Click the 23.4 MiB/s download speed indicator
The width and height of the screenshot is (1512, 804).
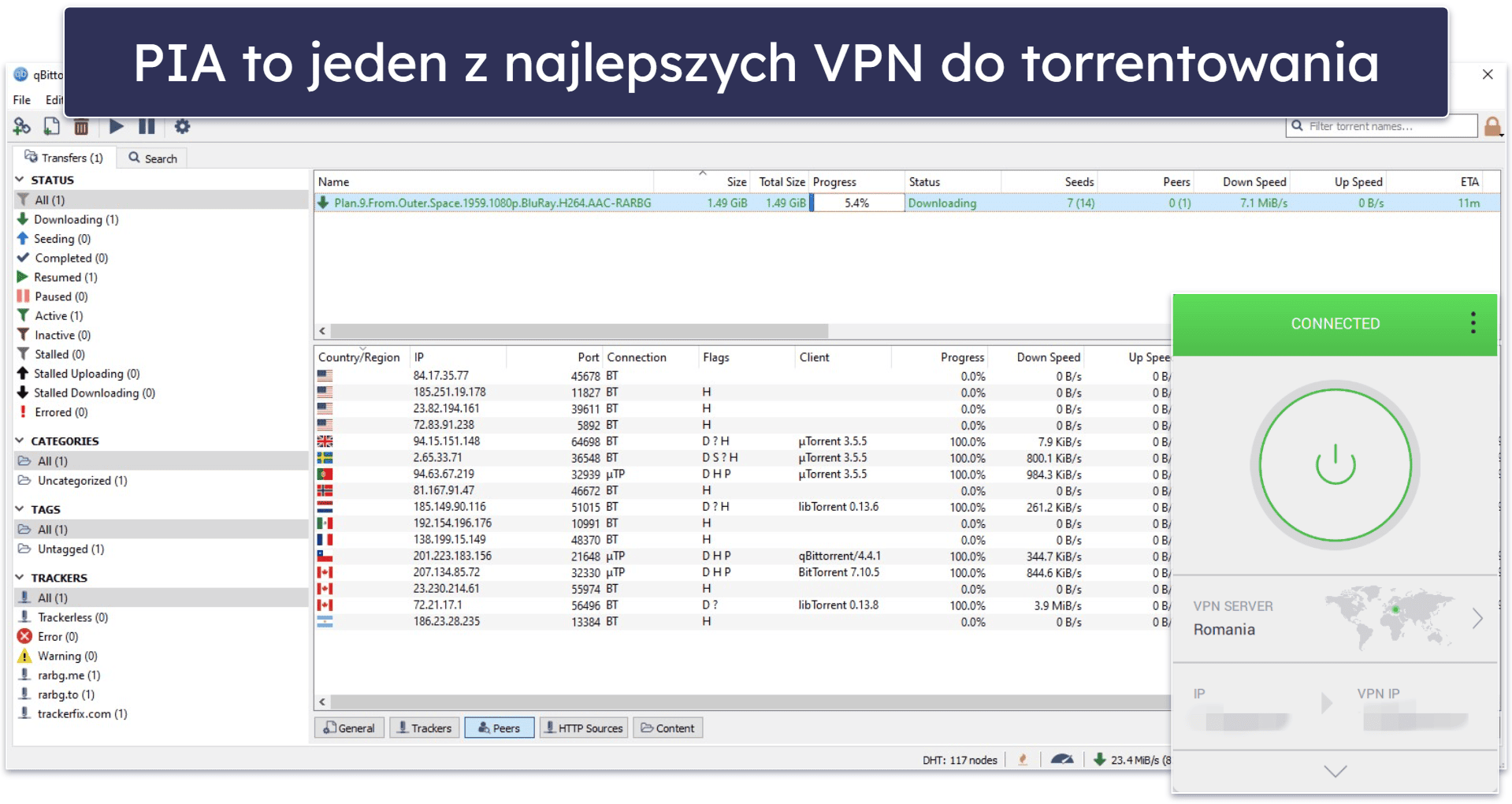pyautogui.click(x=1131, y=760)
